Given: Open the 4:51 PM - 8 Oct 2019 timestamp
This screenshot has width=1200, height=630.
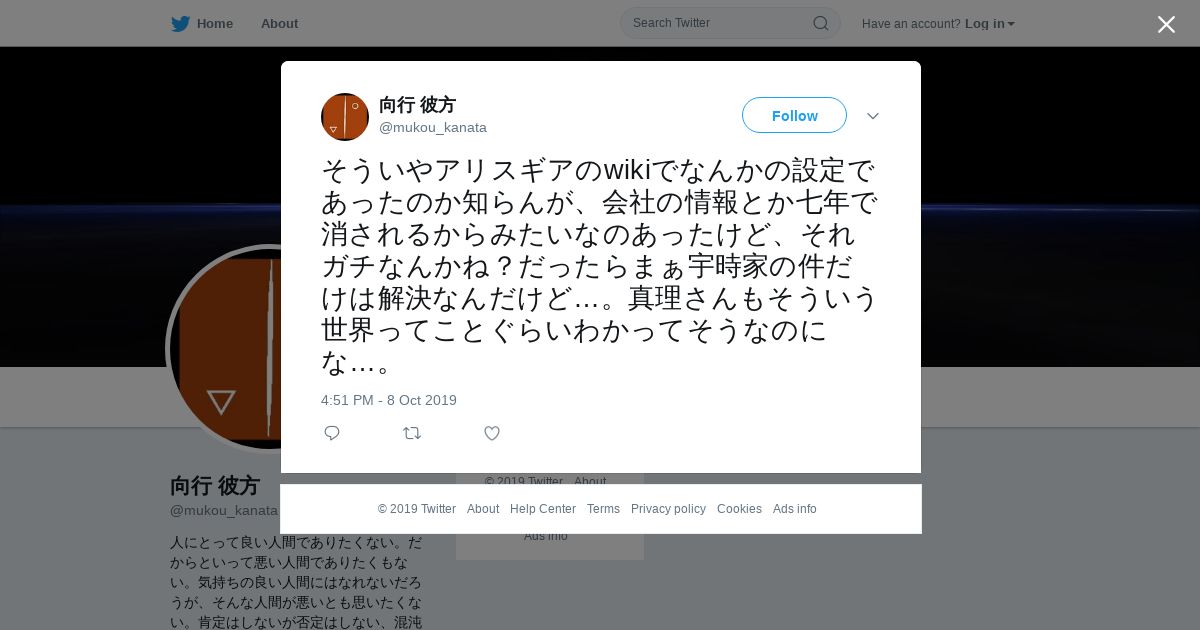Looking at the screenshot, I should pos(389,400).
